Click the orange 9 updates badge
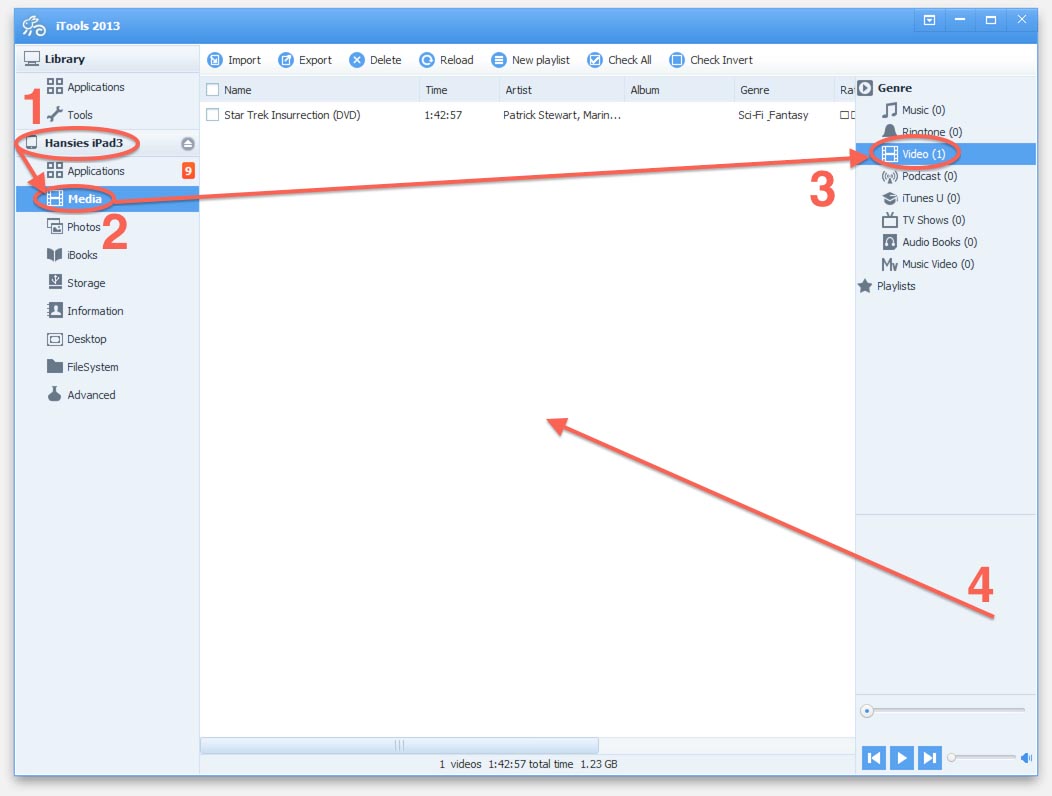The height and width of the screenshot is (796, 1052). pyautogui.click(x=189, y=170)
